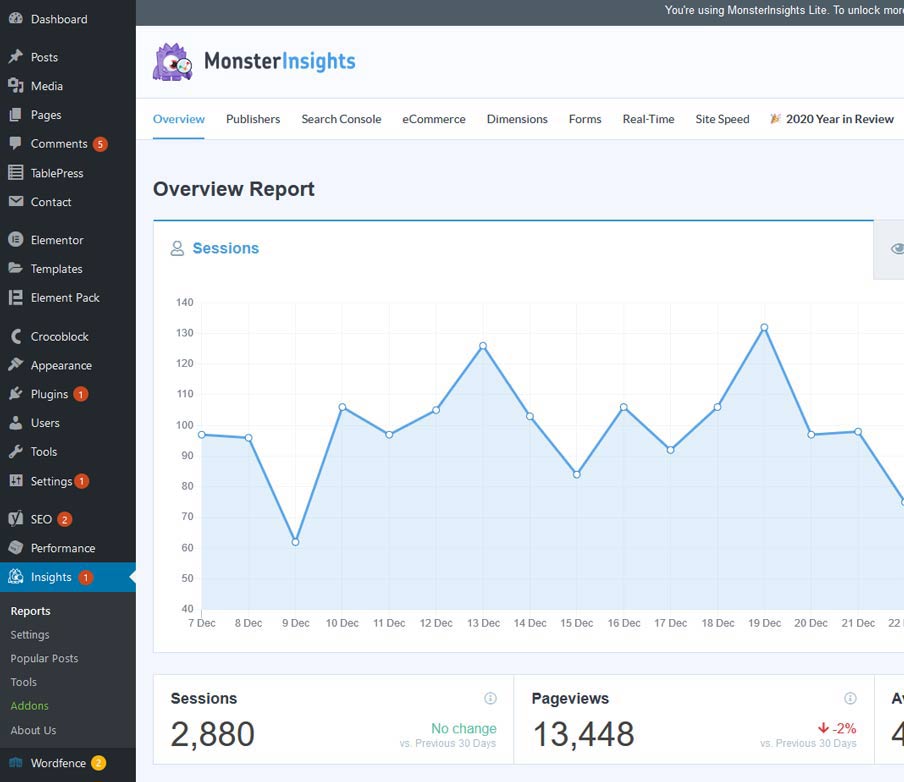Click the Plugins plug icon
Viewport: 904px width, 782px height.
tap(16, 394)
